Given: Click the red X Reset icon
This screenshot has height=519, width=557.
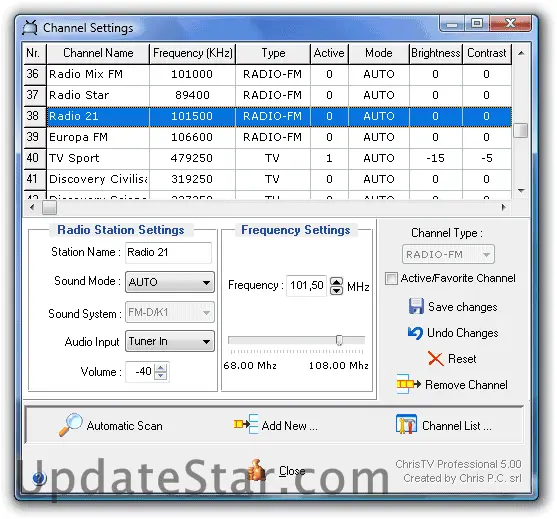Looking at the screenshot, I should coord(435,359).
